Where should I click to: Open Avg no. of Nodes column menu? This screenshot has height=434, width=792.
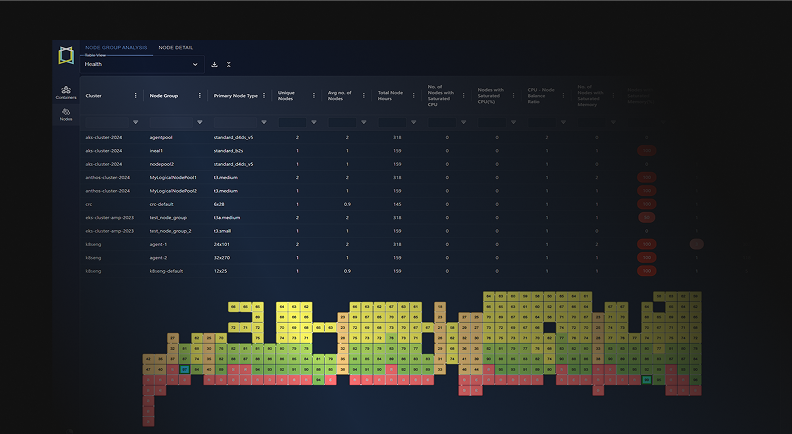(x=364, y=96)
